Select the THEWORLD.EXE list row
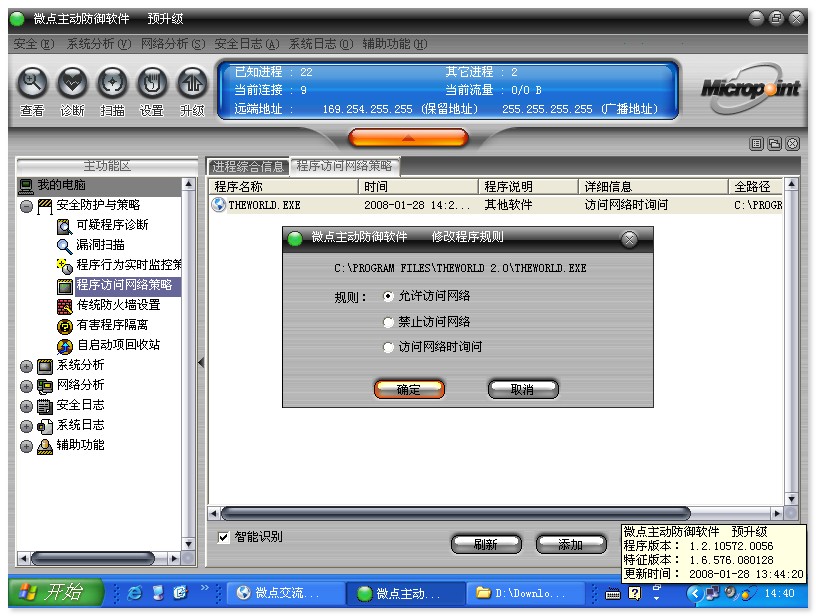 pos(496,205)
